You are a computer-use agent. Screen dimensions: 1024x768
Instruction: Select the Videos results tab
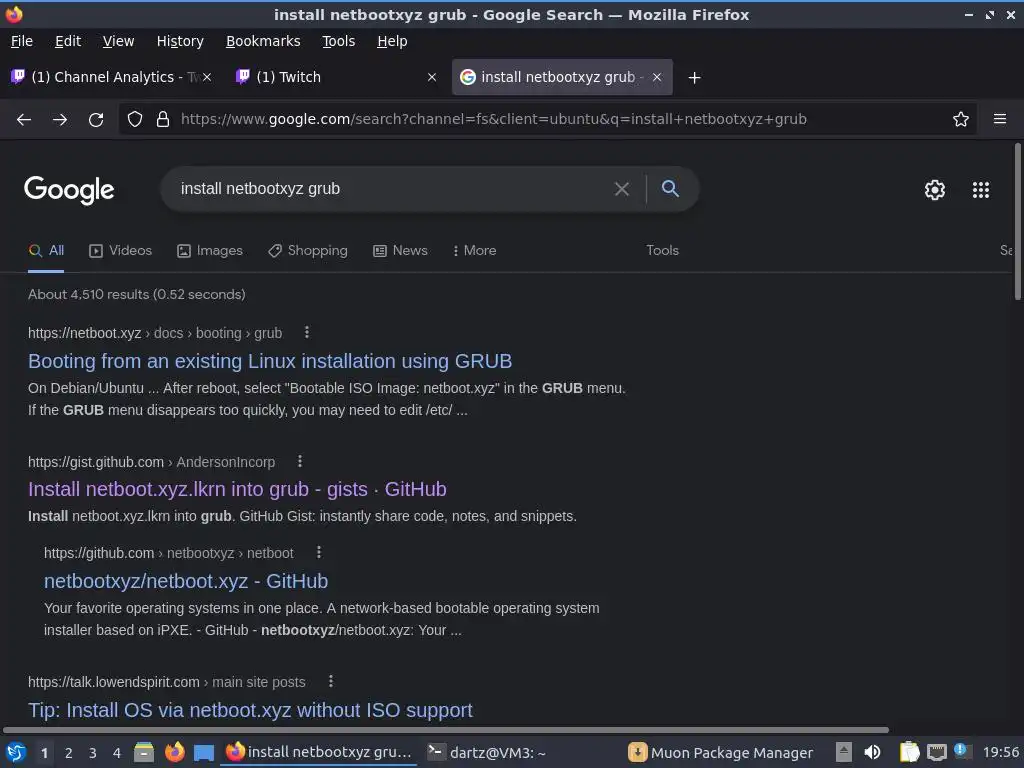pos(120,251)
